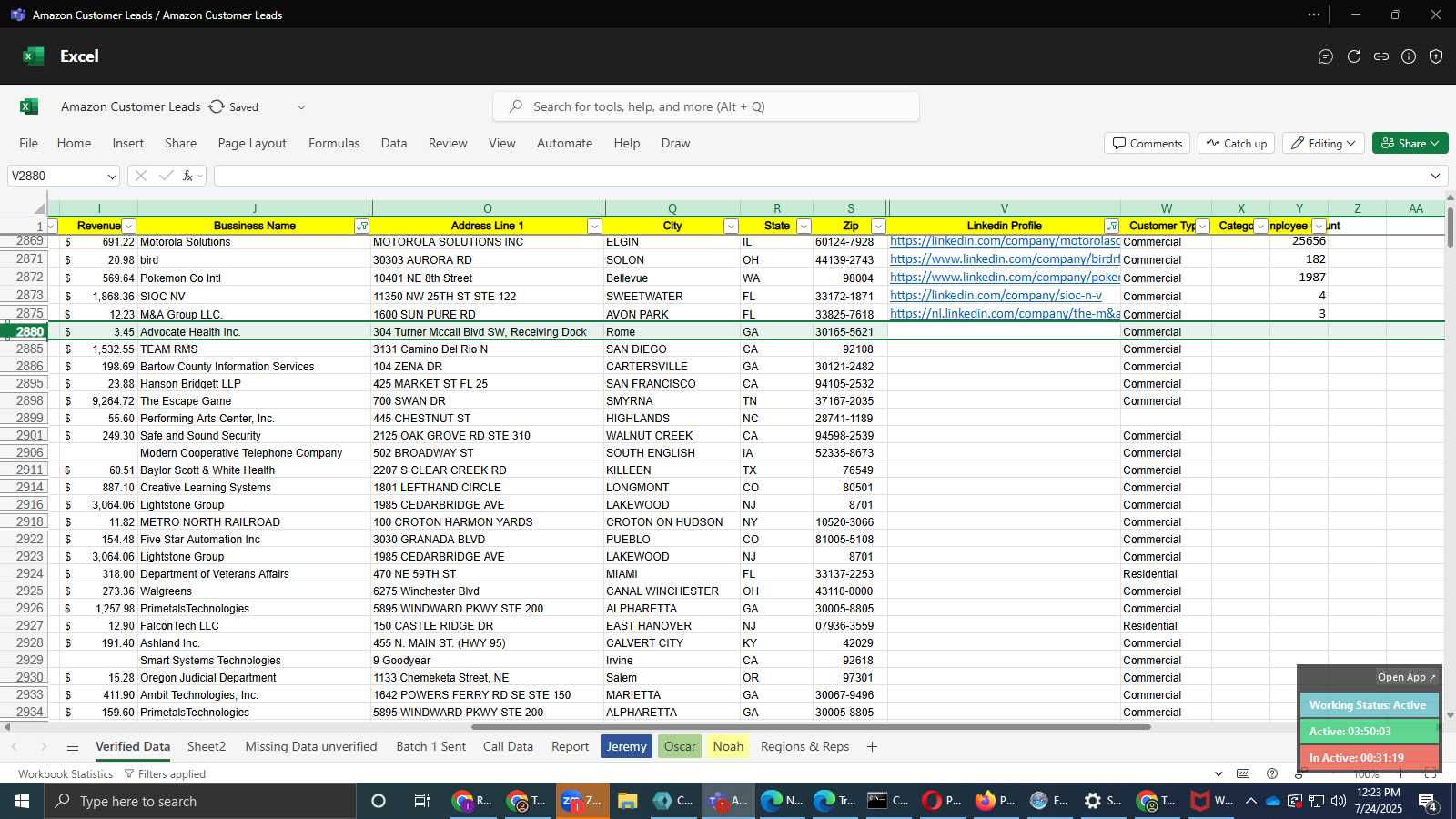1456x819 pixels.
Task: Copy link using the chain icon
Action: [1381, 56]
